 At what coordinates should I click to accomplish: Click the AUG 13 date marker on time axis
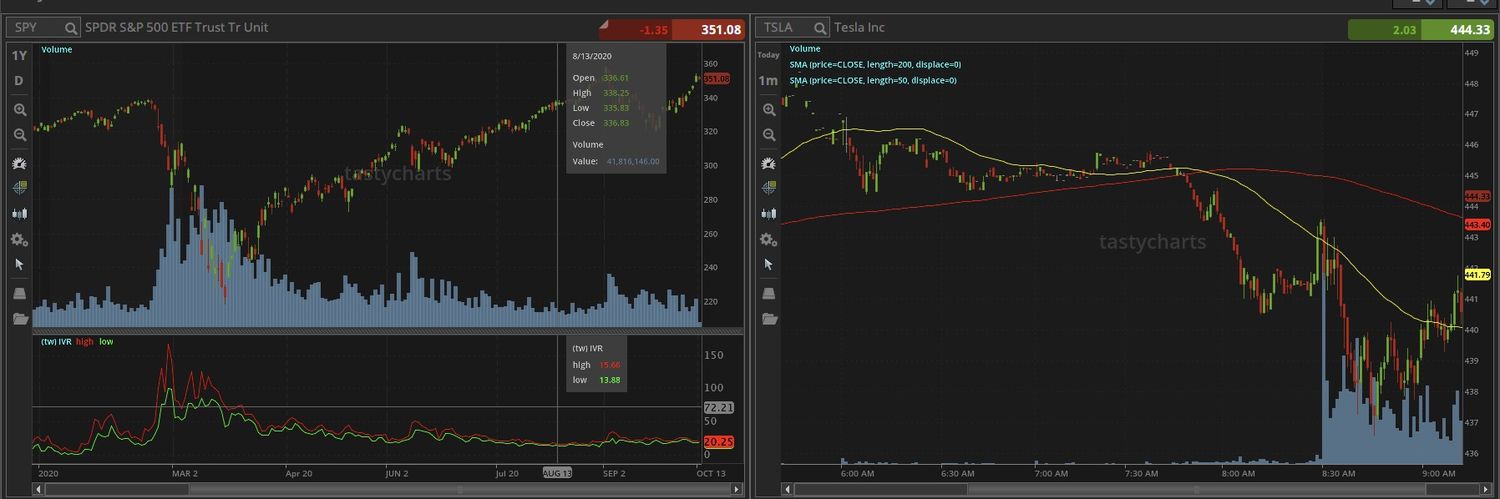pos(559,473)
